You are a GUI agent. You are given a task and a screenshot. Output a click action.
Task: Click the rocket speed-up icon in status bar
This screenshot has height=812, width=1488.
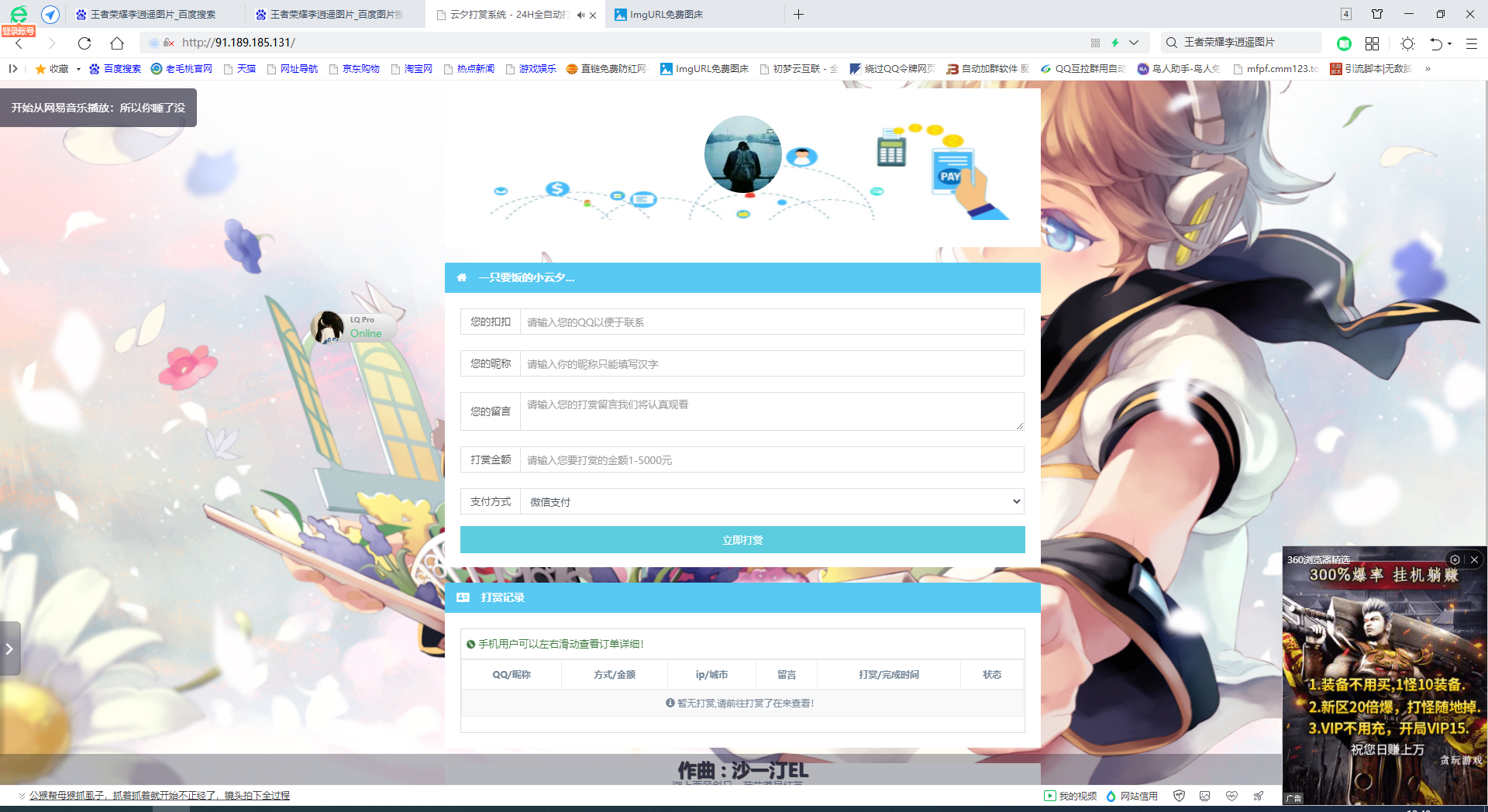1259,796
